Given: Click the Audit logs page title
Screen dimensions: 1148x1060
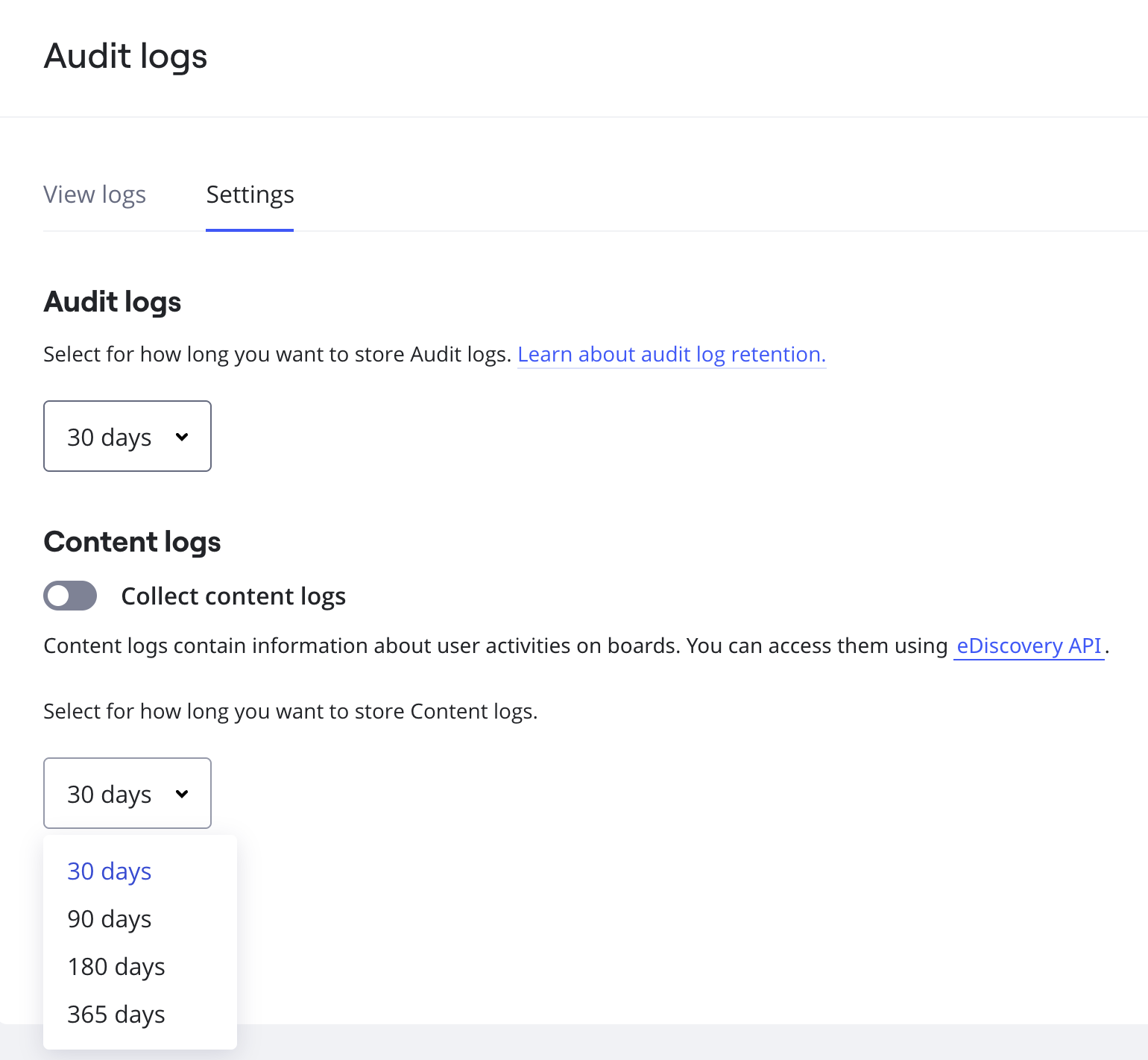Looking at the screenshot, I should 125,57.
